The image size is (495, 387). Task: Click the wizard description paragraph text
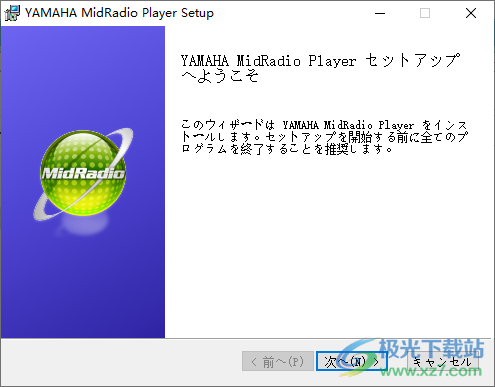click(x=324, y=137)
